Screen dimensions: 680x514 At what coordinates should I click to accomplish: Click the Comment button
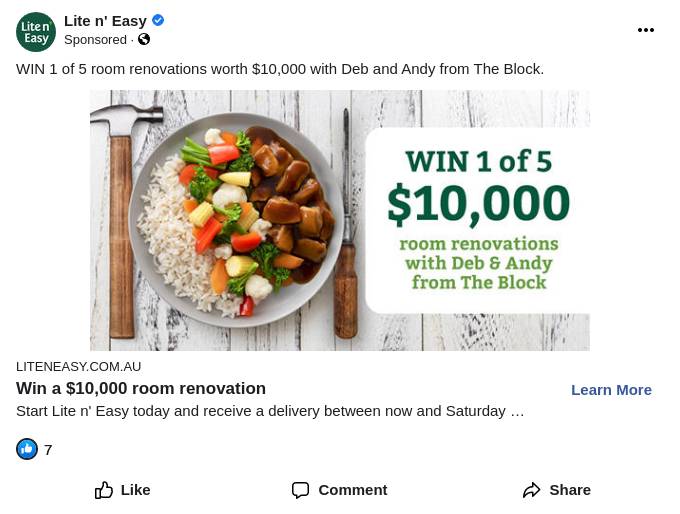pos(339,490)
